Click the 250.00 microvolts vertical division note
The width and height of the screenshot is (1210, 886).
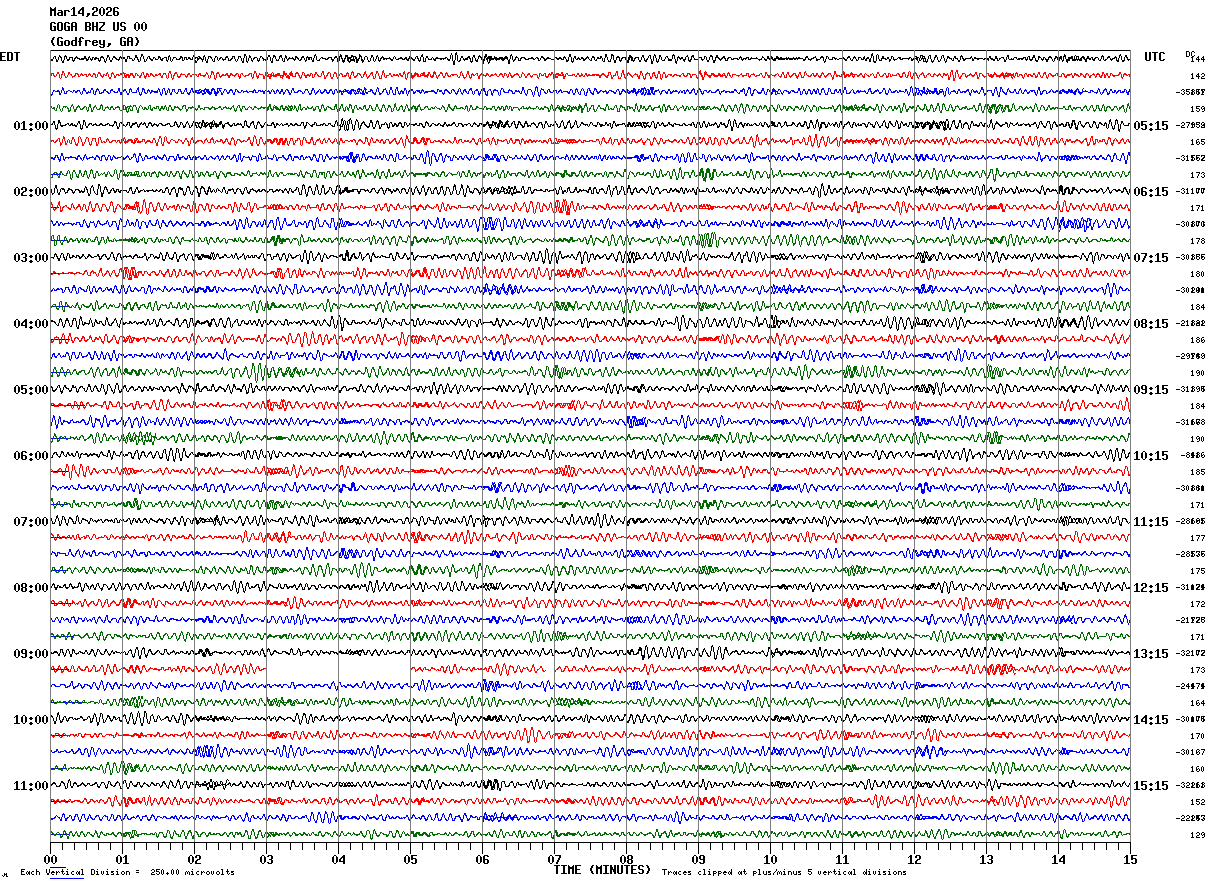click(127, 873)
